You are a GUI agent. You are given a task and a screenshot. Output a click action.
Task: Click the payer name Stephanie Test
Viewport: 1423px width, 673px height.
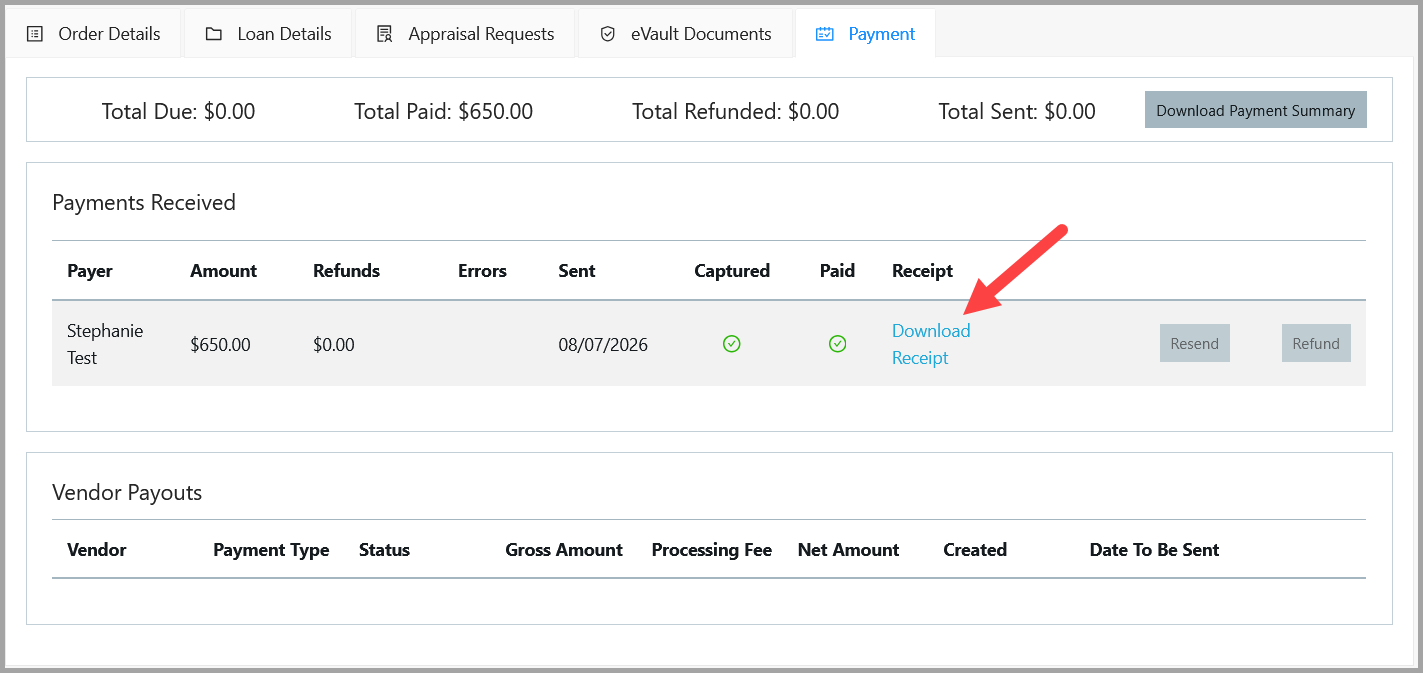click(105, 344)
